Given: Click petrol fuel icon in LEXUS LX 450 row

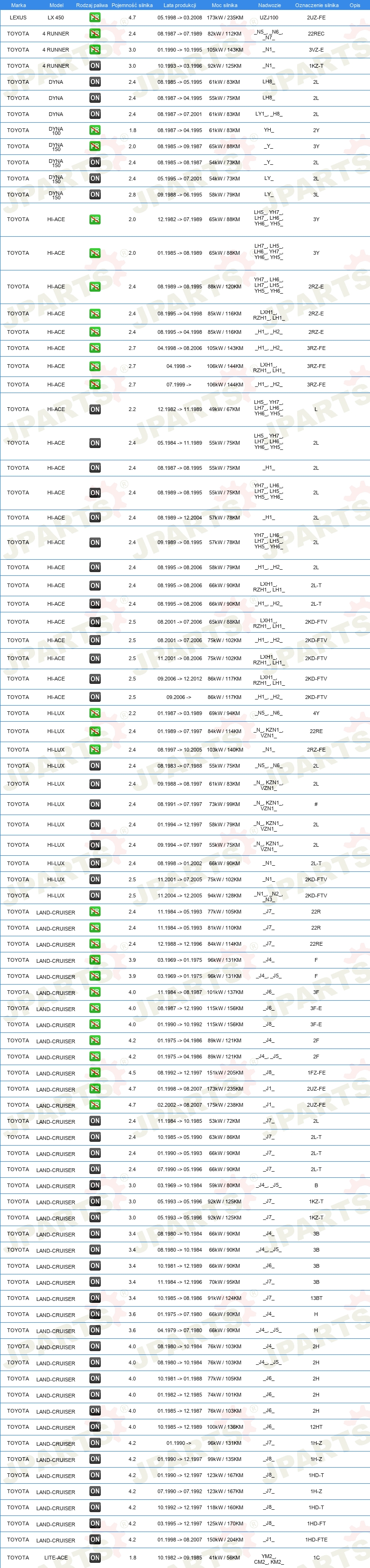Looking at the screenshot, I should pyautogui.click(x=95, y=18).
